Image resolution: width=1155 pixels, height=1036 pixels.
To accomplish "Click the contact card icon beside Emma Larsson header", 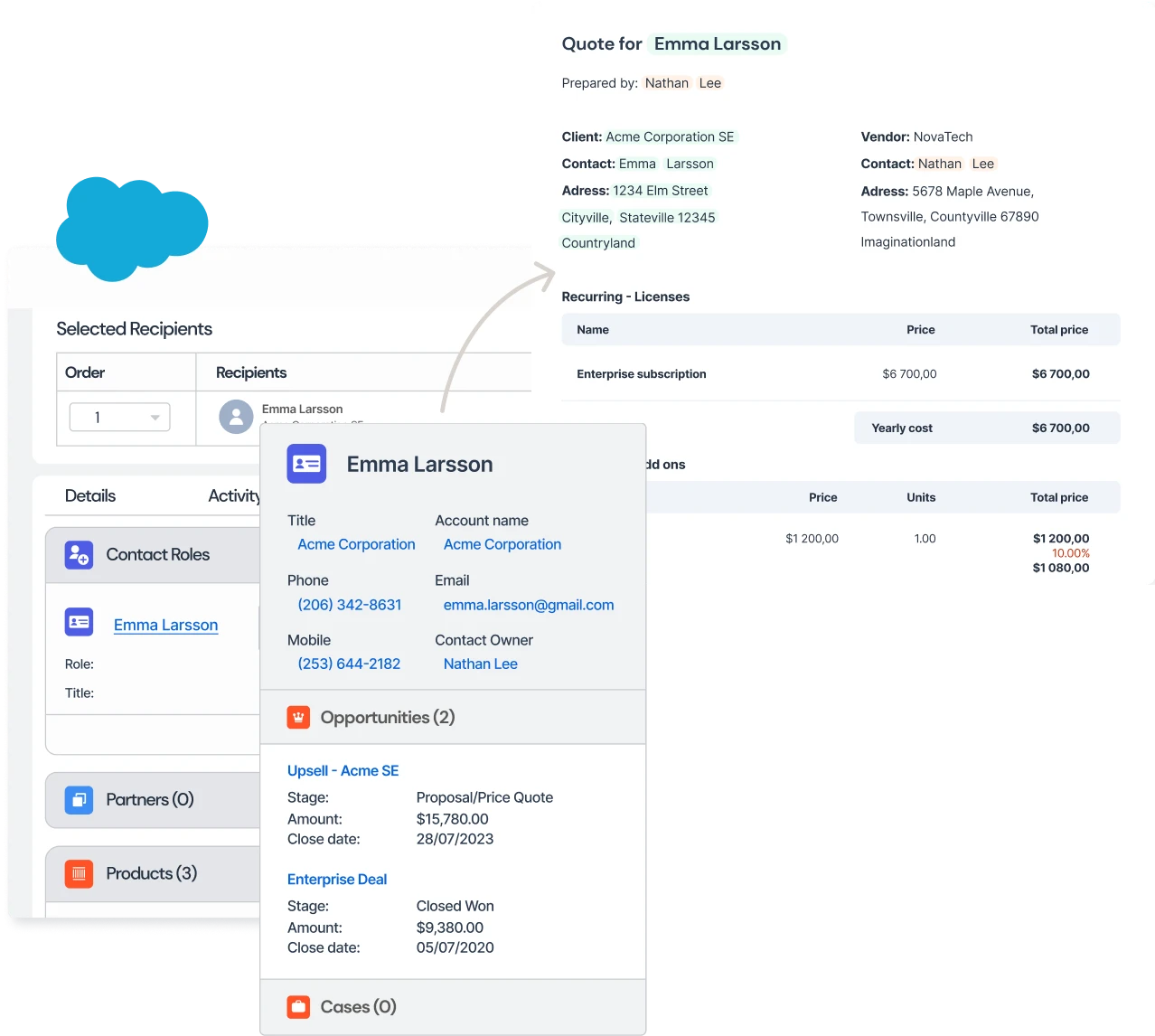I will pos(306,464).
